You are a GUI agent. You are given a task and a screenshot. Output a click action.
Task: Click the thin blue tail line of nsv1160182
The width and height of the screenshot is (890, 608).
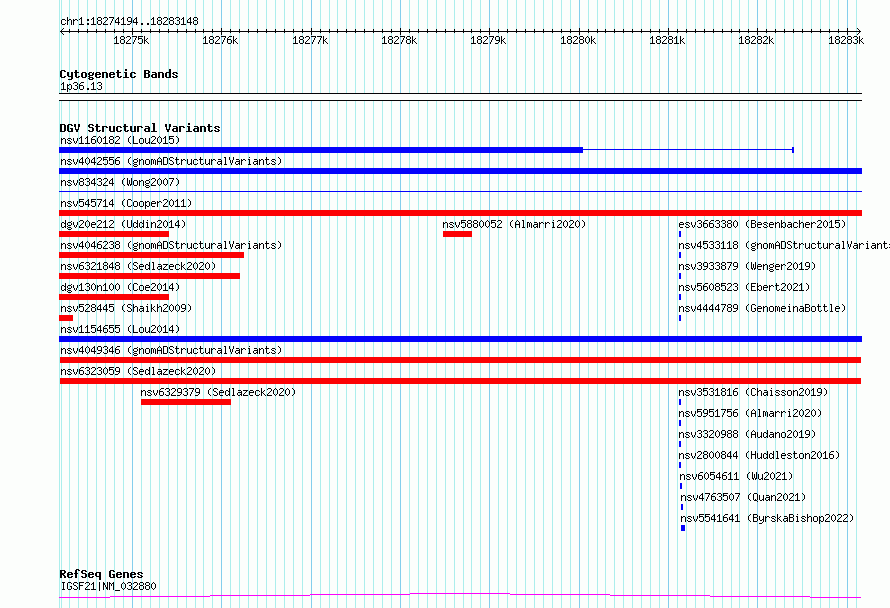pyautogui.click(x=688, y=150)
